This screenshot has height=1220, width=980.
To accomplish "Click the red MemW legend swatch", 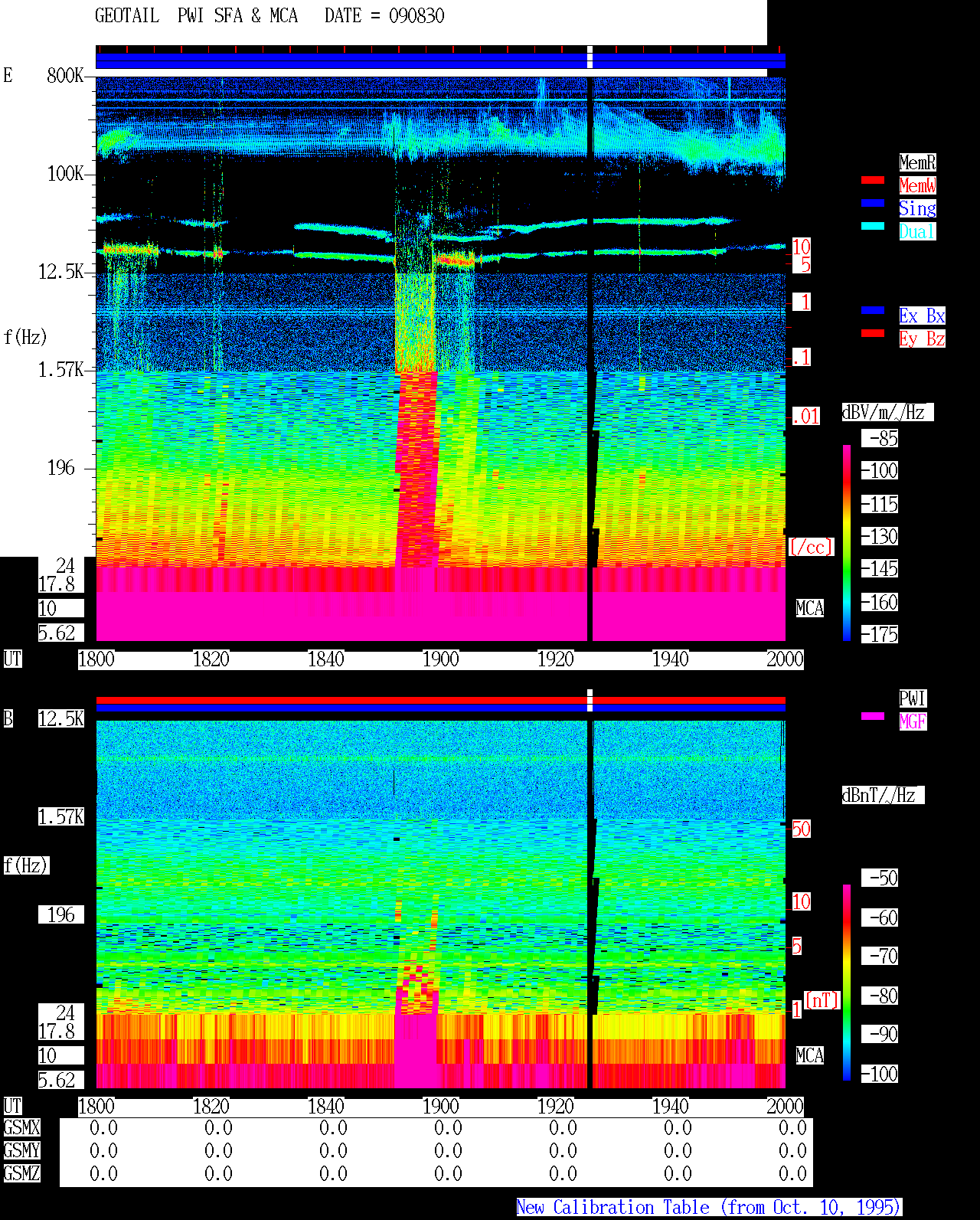I will 873,180.
